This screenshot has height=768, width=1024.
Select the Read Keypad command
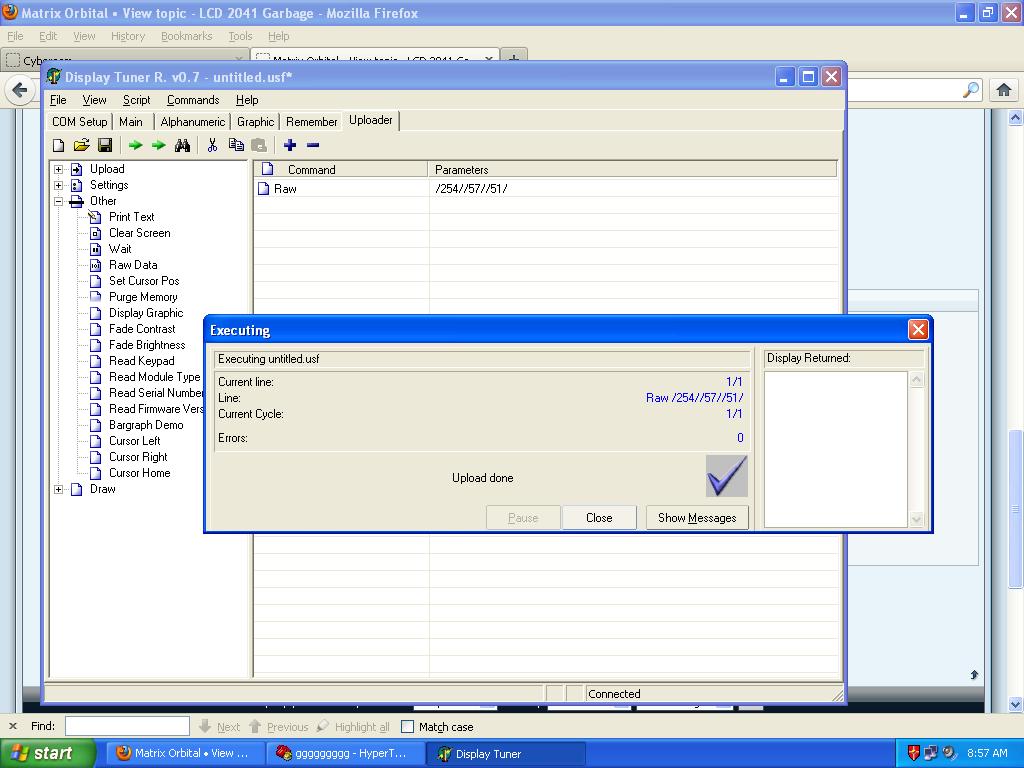tap(142, 361)
